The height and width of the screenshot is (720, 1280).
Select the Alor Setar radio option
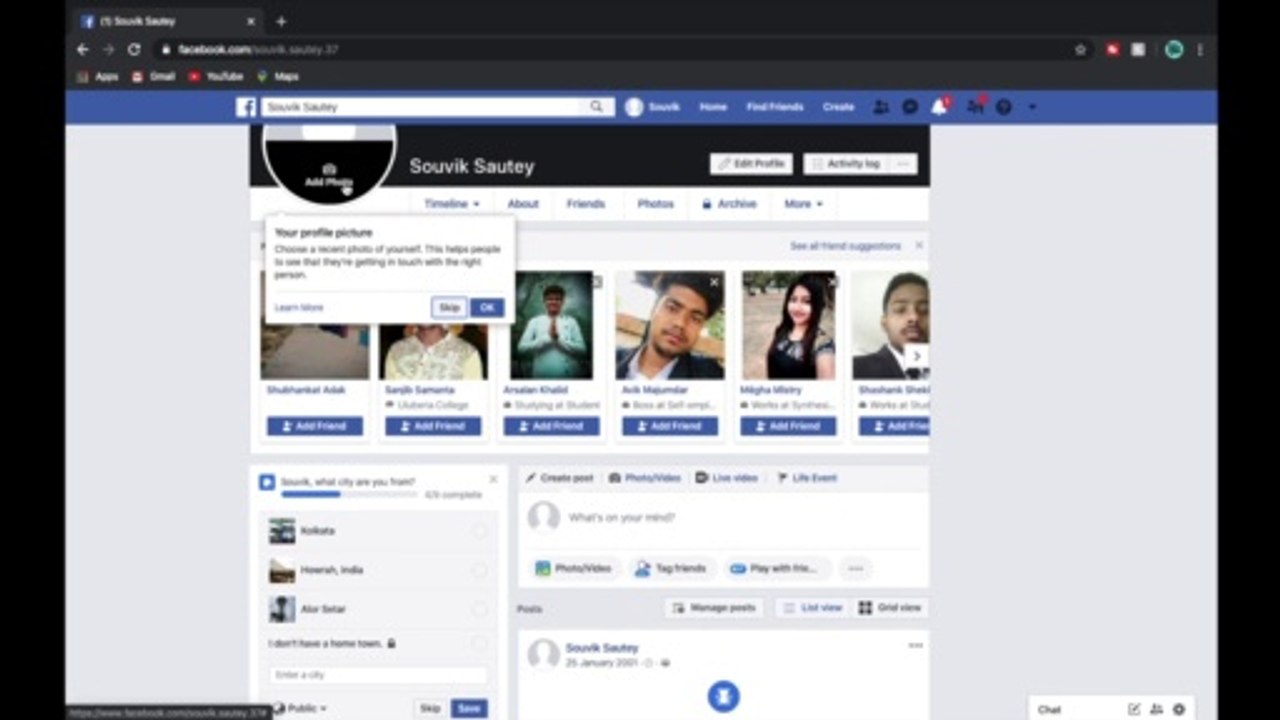[x=479, y=609]
